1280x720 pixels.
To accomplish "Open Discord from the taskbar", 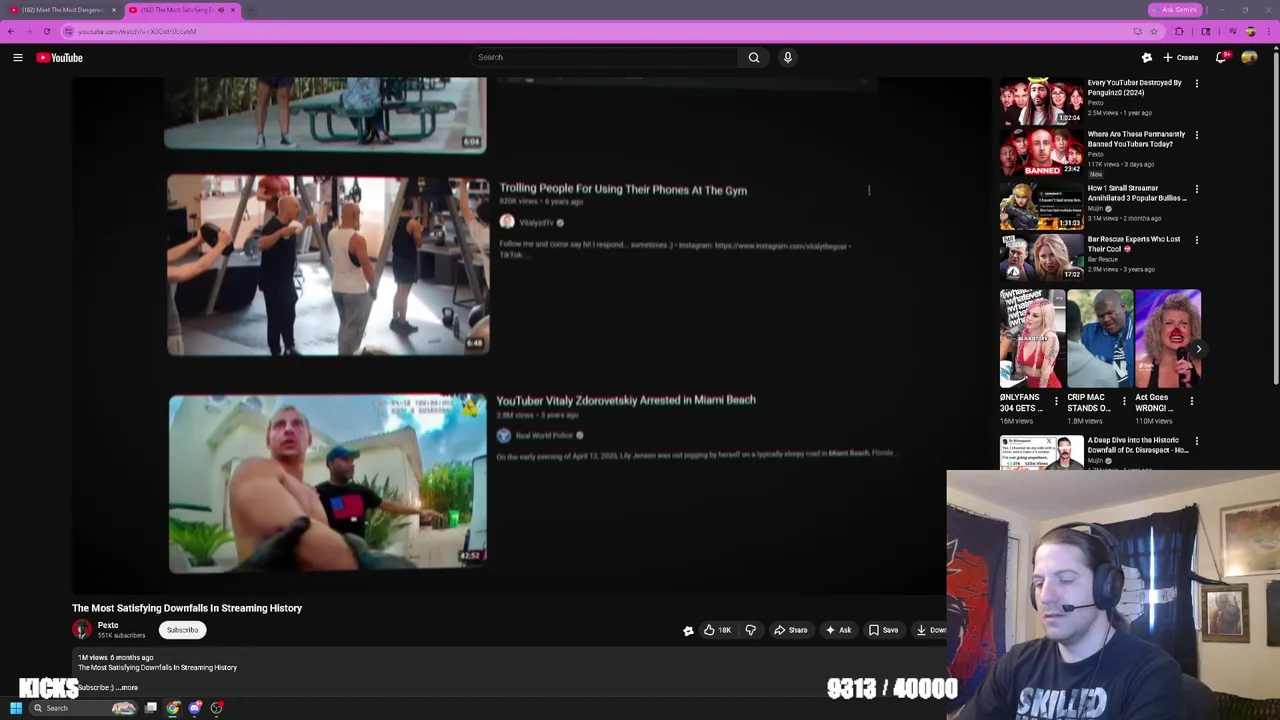I will click(195, 708).
